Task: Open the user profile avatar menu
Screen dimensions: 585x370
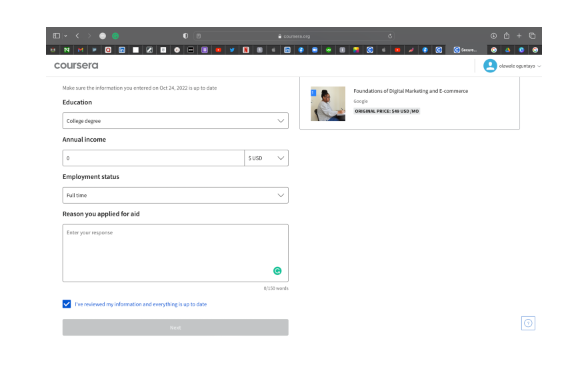Action: (x=490, y=66)
